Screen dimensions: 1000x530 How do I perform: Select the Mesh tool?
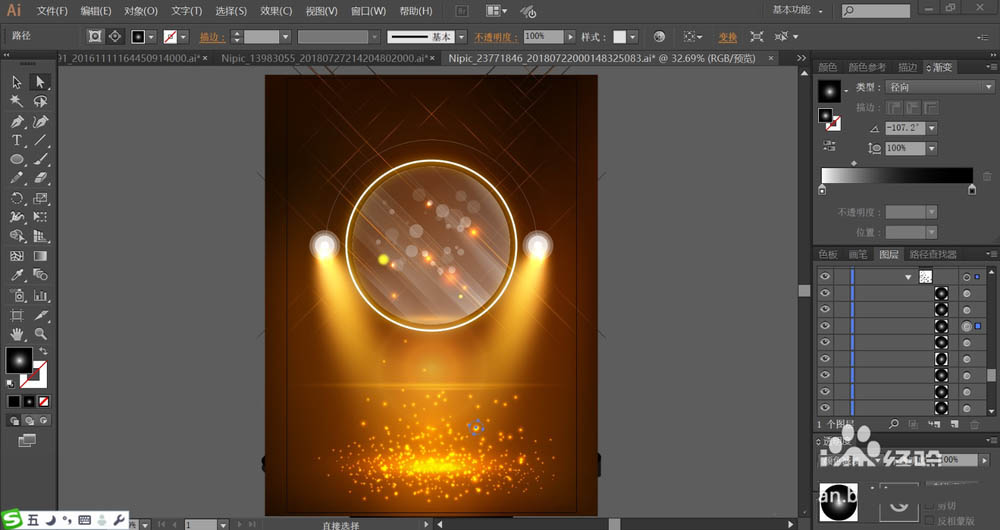[x=17, y=256]
